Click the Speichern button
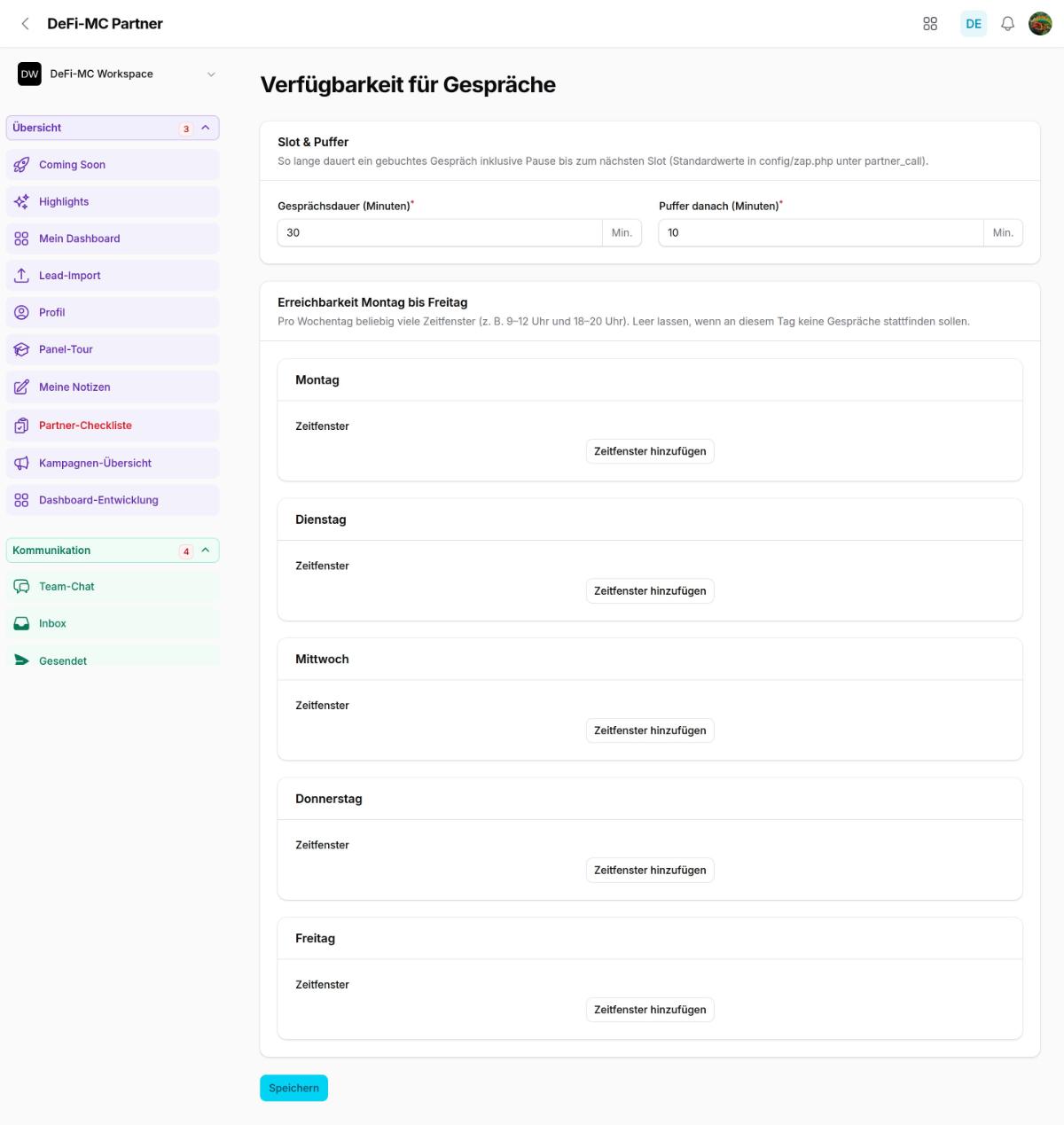 (x=293, y=1088)
